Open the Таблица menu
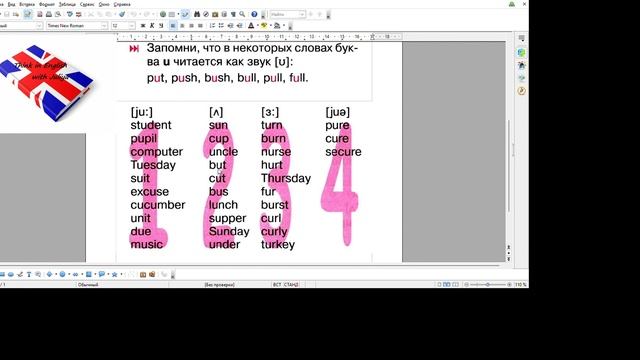Screen dimensions: 640x360 point(67,4)
